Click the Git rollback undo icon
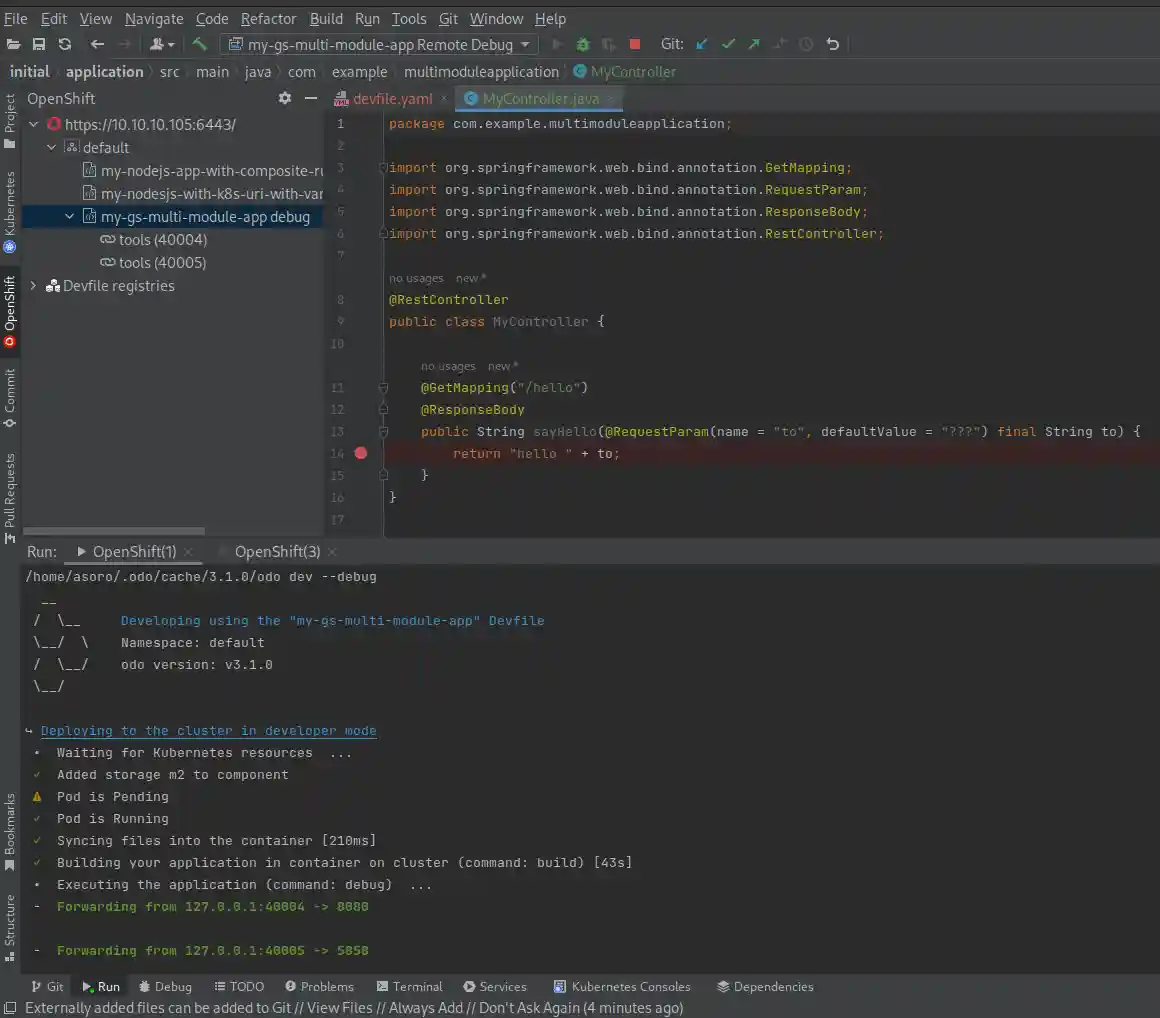1160x1018 pixels. point(832,44)
